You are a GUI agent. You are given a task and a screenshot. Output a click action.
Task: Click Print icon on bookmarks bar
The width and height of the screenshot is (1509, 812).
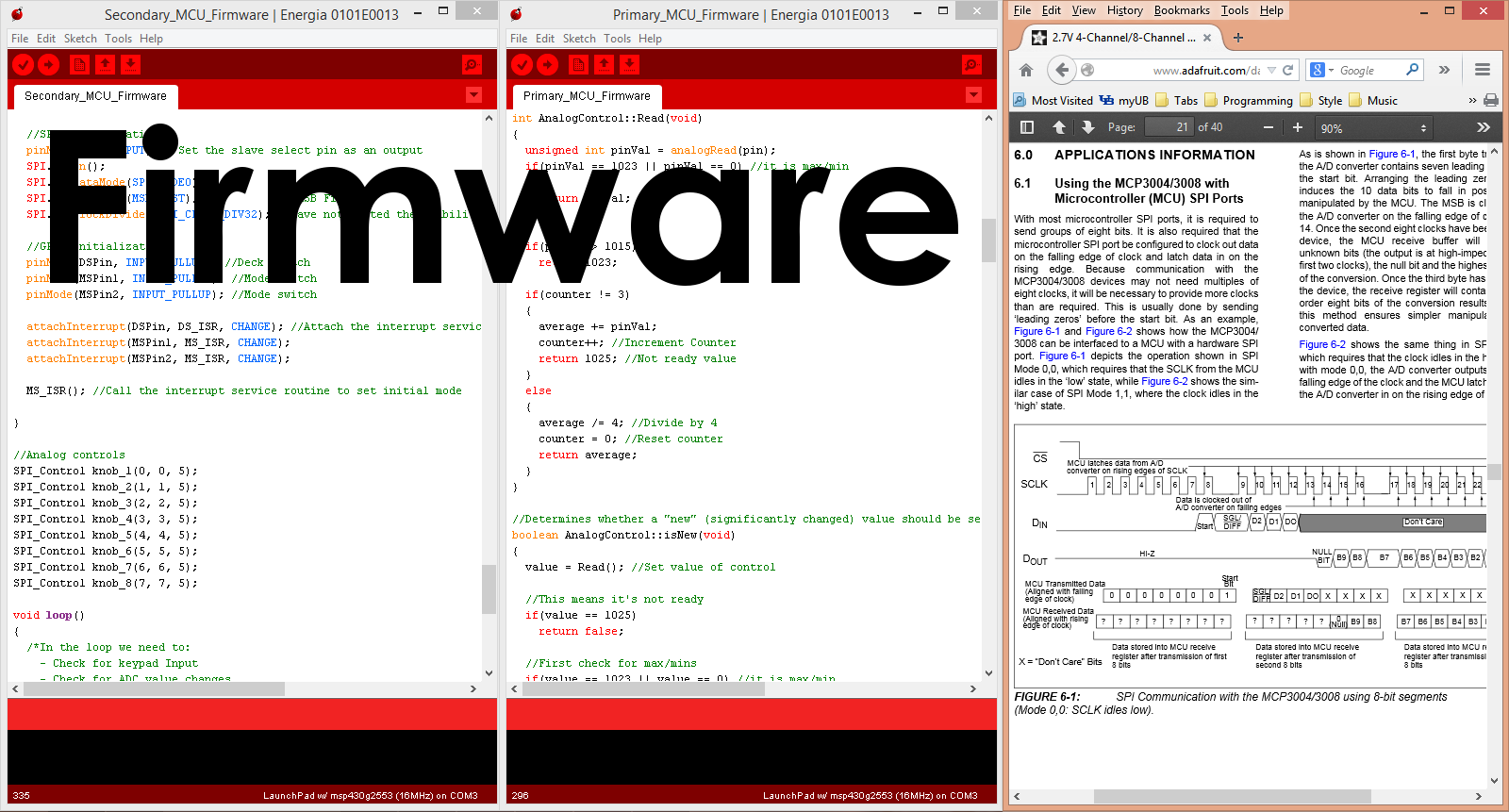[1491, 100]
